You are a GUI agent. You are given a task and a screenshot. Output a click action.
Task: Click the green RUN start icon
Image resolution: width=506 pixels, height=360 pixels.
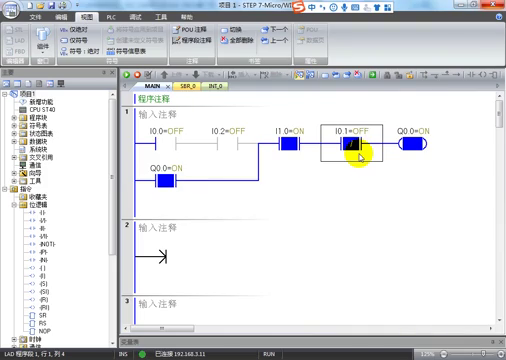tap(127, 75)
